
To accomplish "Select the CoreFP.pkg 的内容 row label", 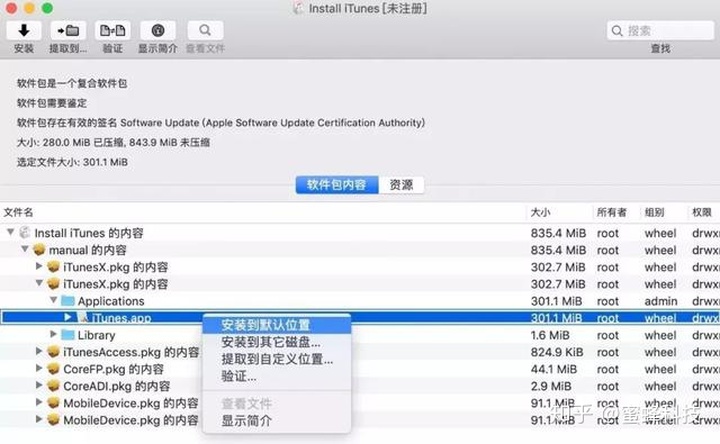I will click(x=113, y=369).
